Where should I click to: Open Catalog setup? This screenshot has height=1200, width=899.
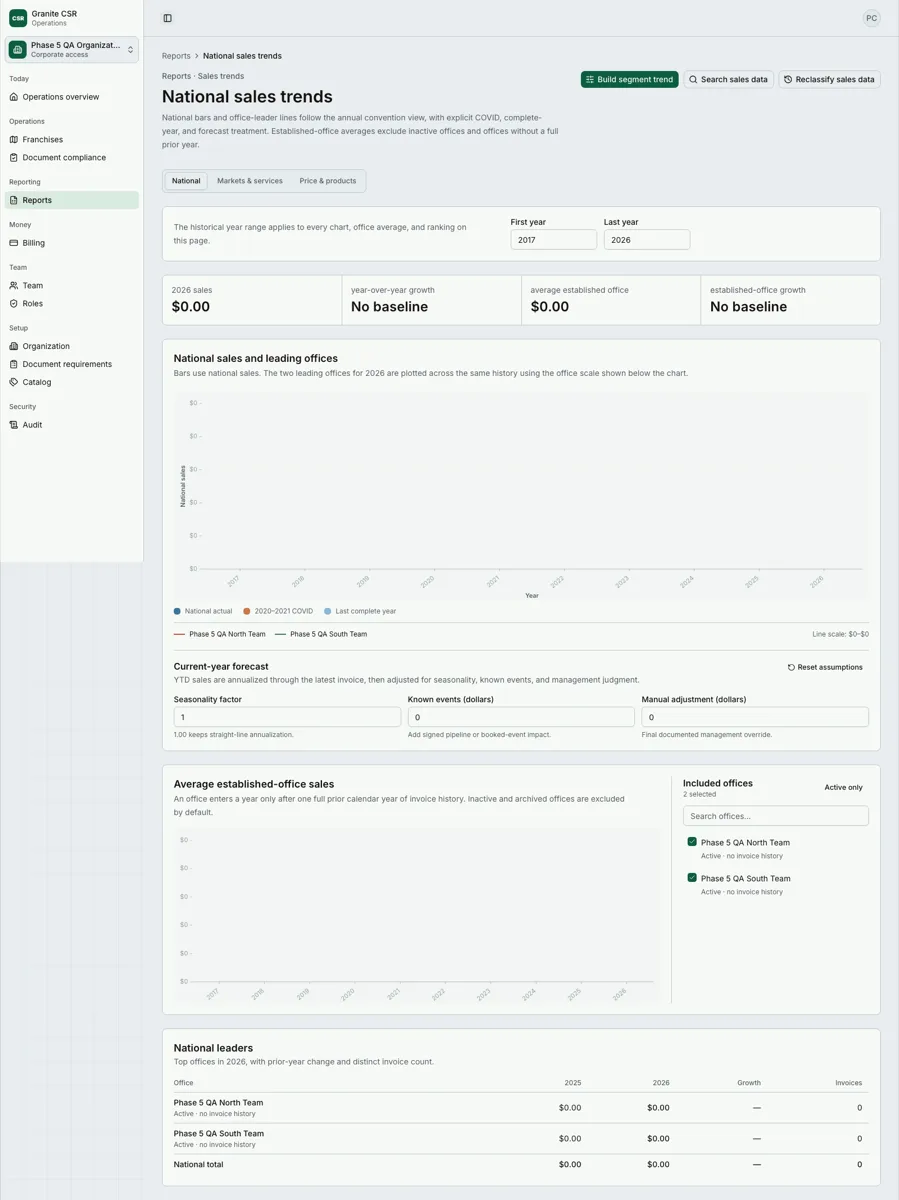(x=72, y=382)
